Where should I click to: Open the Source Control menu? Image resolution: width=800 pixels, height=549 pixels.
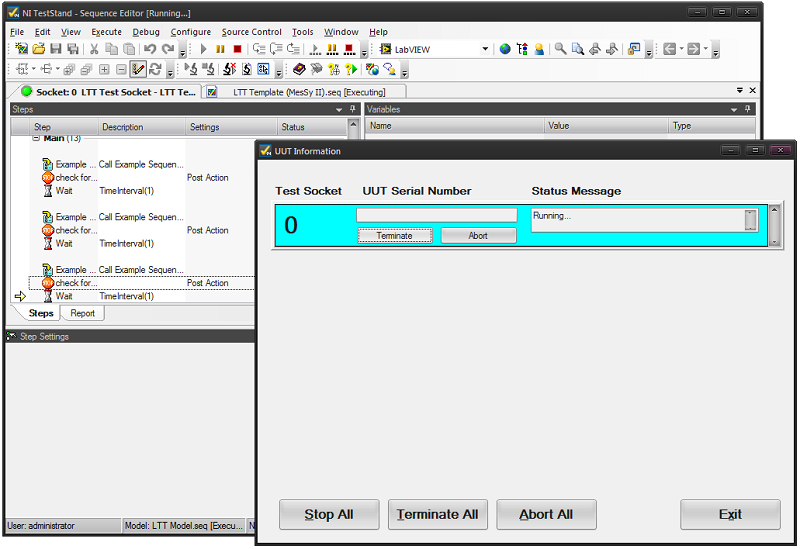(251, 32)
